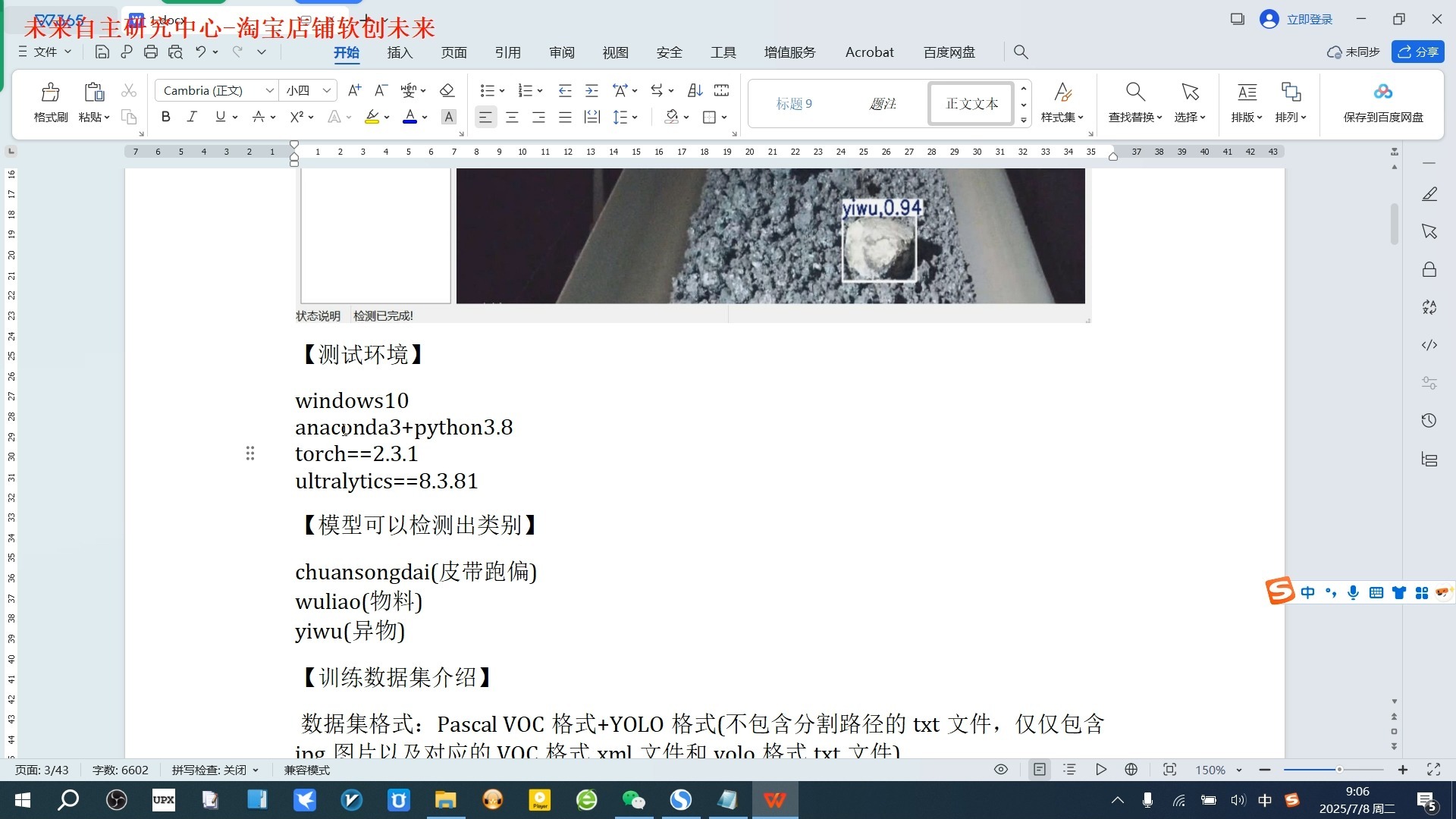
Task: Open the Find and Replace (查找替换) tool
Action: click(x=1133, y=102)
